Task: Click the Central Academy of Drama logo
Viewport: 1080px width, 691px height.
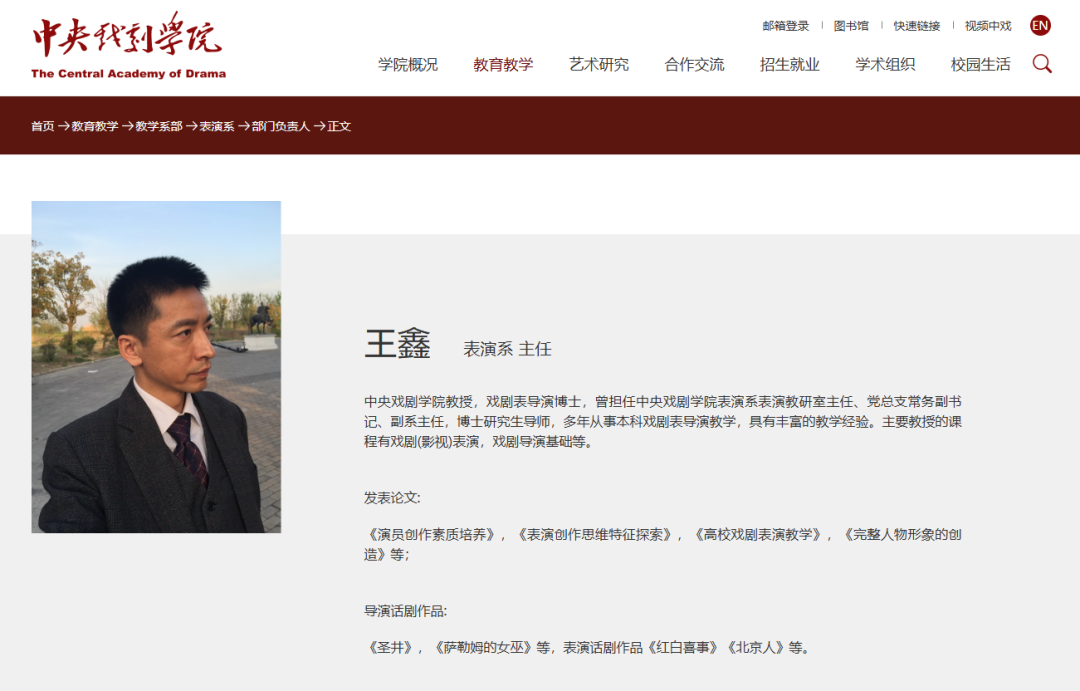Action: tap(128, 45)
